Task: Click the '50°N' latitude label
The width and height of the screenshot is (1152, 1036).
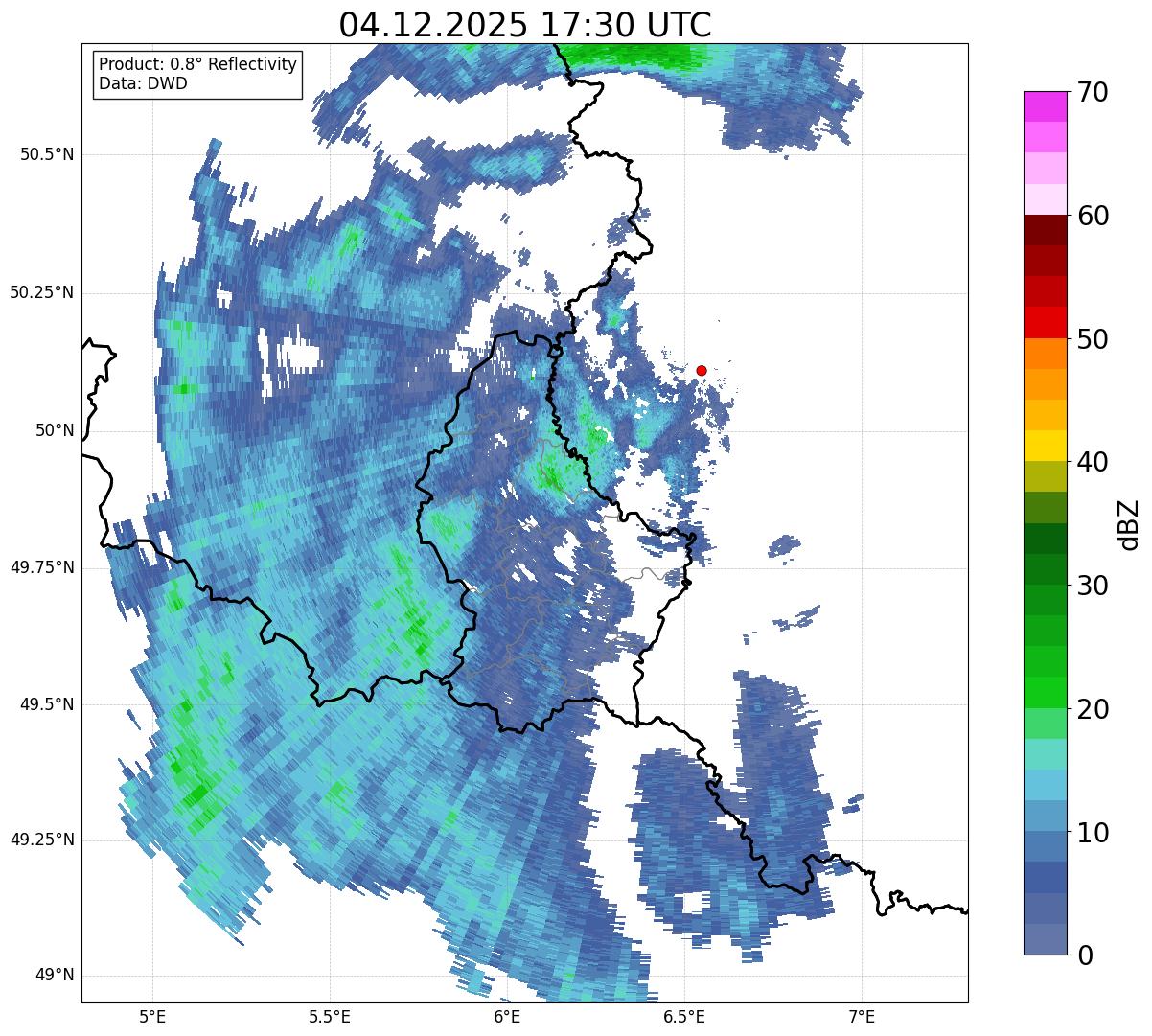Action: coord(55,430)
